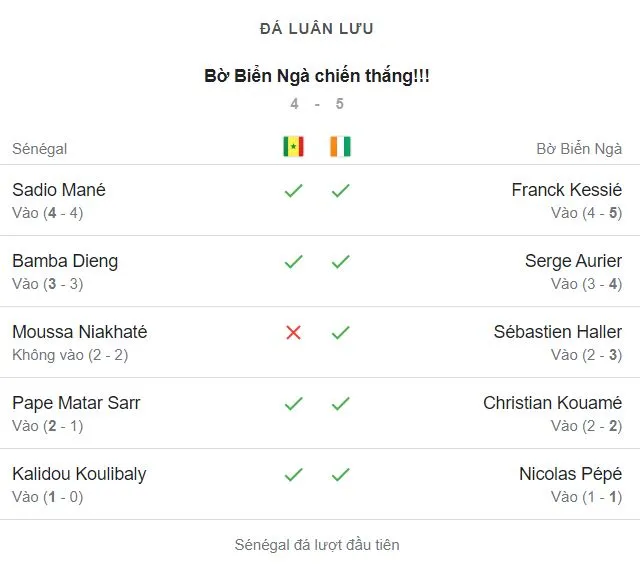Screen dimensions: 640x566
Task: Click Franck Kessié's green checkmark
Action: click(x=340, y=190)
